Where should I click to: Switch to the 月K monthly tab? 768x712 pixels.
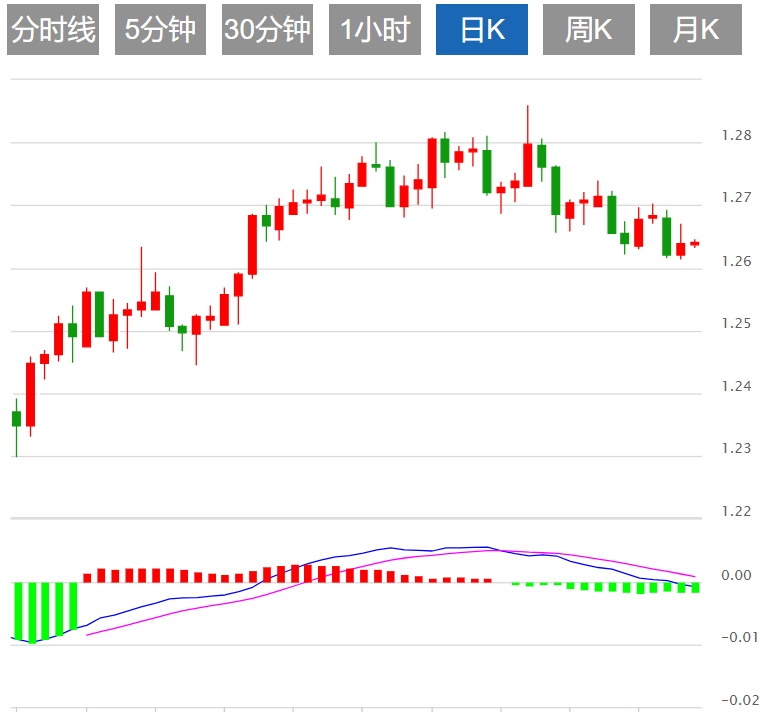click(x=696, y=29)
